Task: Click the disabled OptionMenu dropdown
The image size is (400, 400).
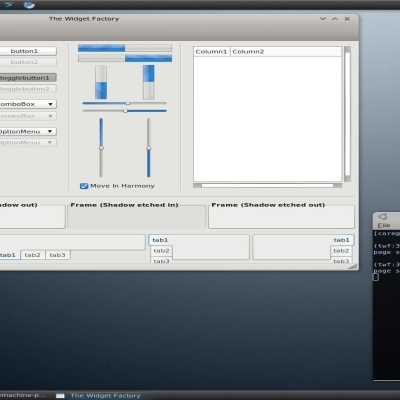Action: (28, 143)
